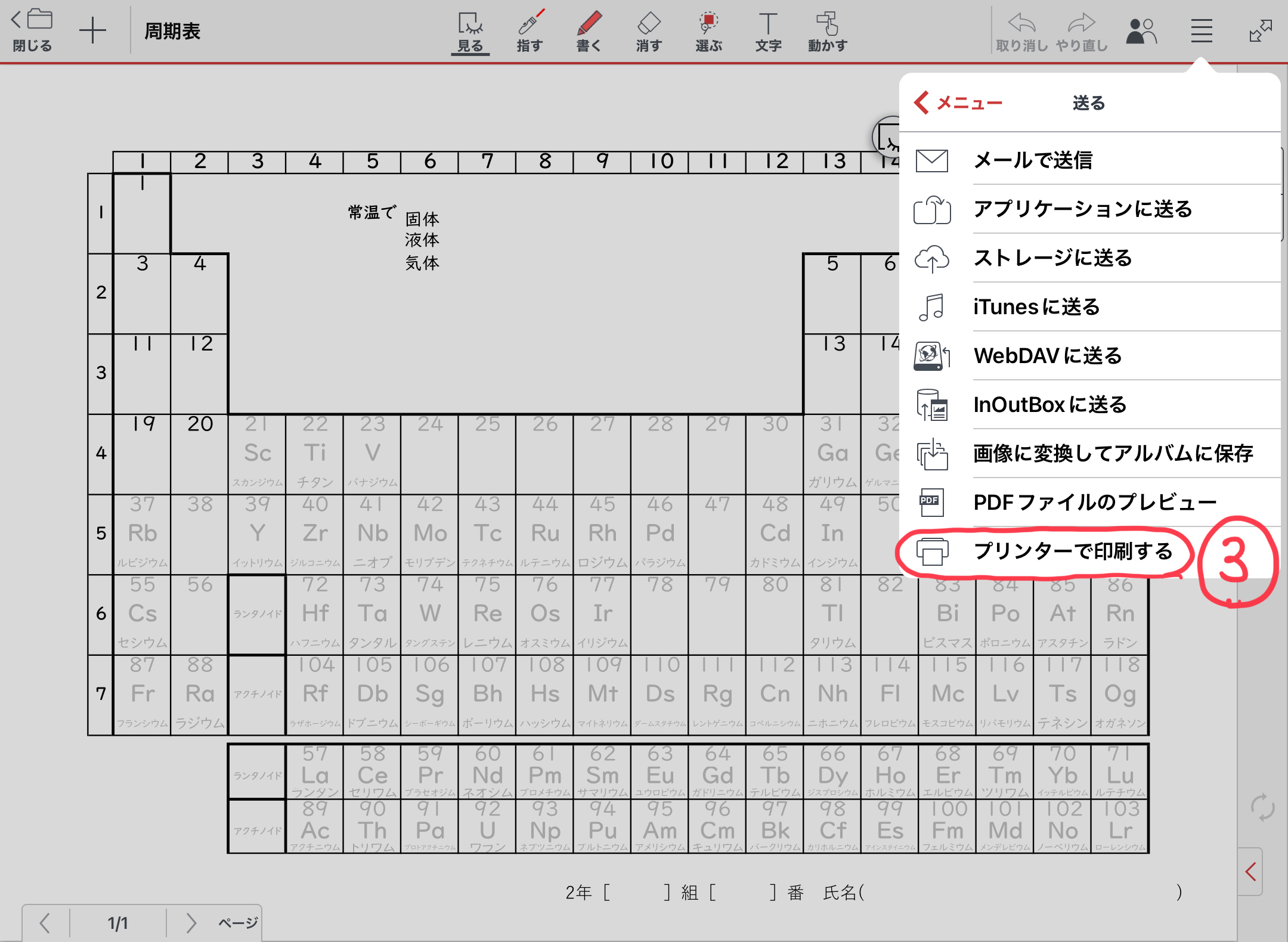Tap the rotate refresh icon
This screenshot has width=1288, height=942.
[1262, 808]
